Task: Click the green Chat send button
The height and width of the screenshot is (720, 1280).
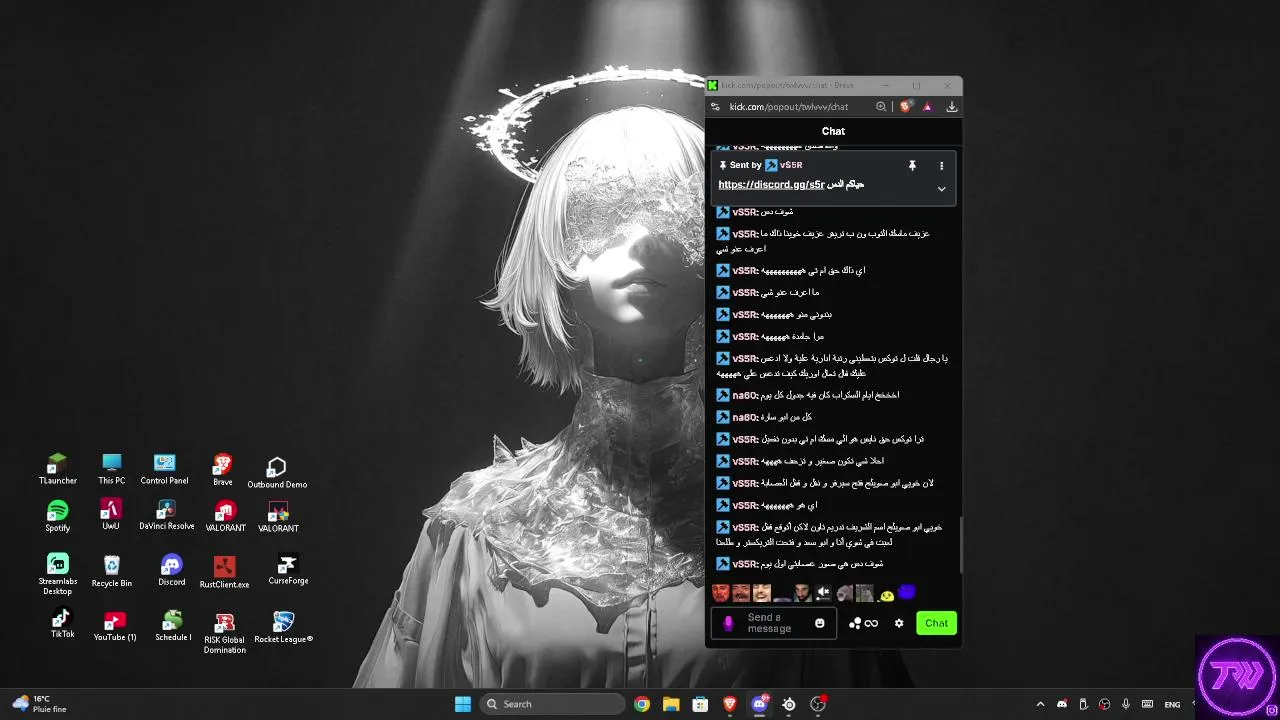Action: pyautogui.click(x=936, y=623)
